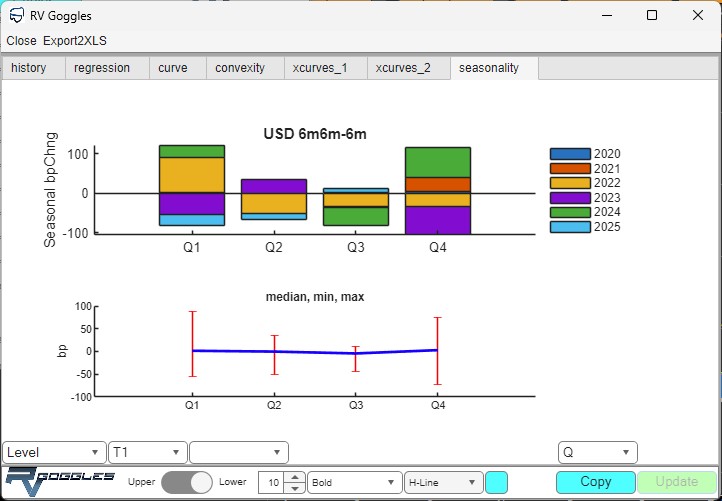Toggle the Upper/Lower switch

coord(187,482)
